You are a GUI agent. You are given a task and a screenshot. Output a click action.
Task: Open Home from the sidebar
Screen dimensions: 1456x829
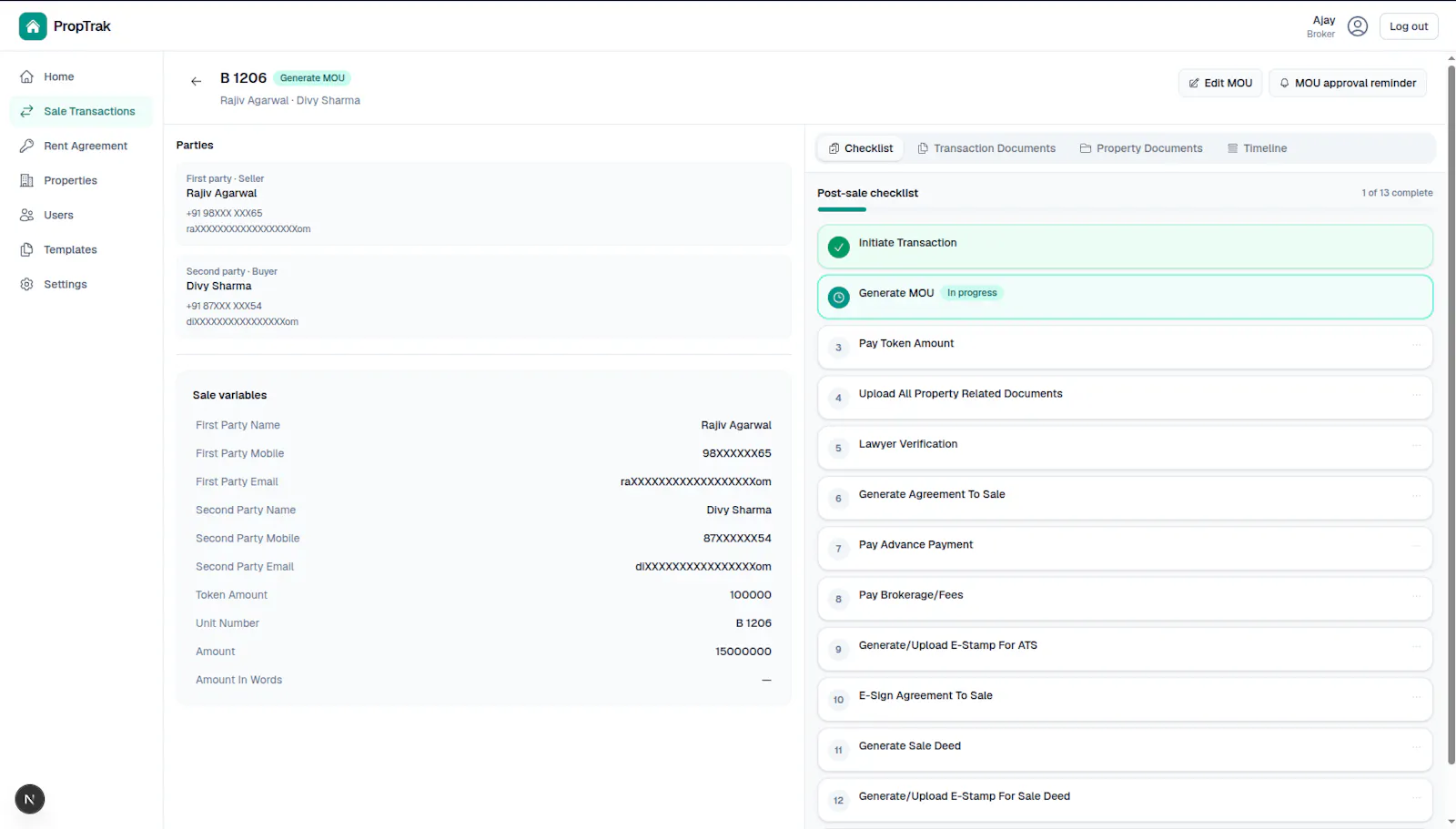(x=82, y=76)
